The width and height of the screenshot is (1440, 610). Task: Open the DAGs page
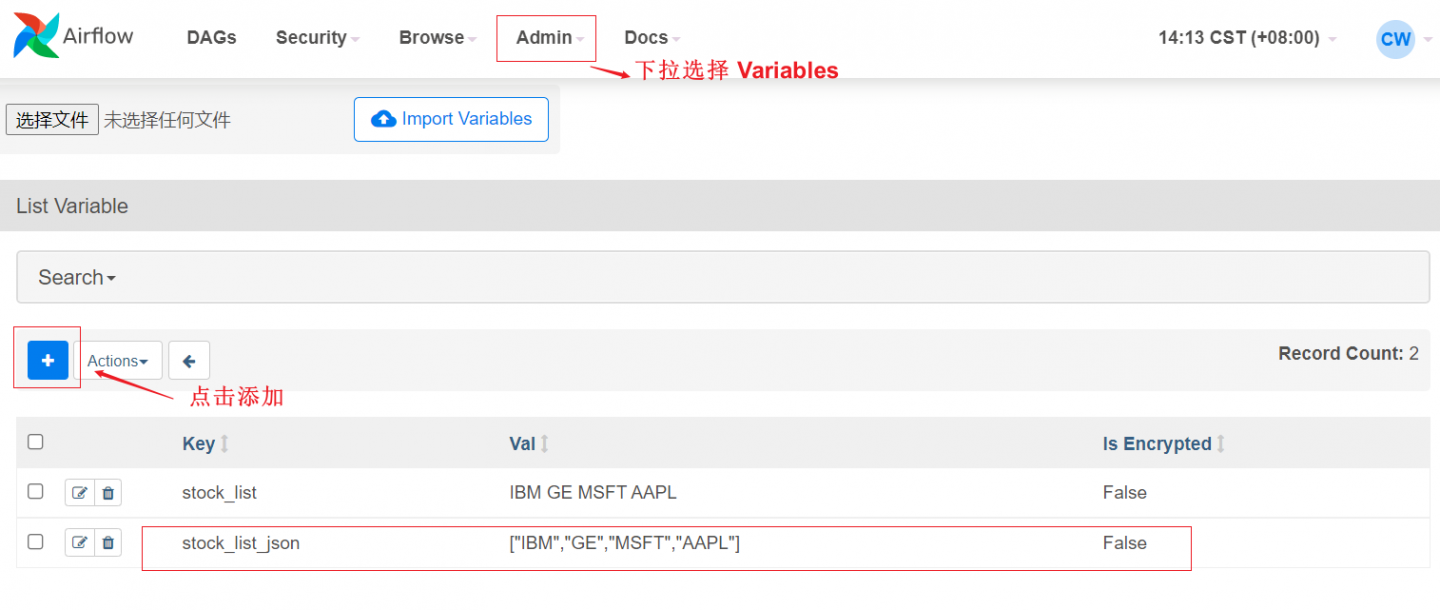211,38
